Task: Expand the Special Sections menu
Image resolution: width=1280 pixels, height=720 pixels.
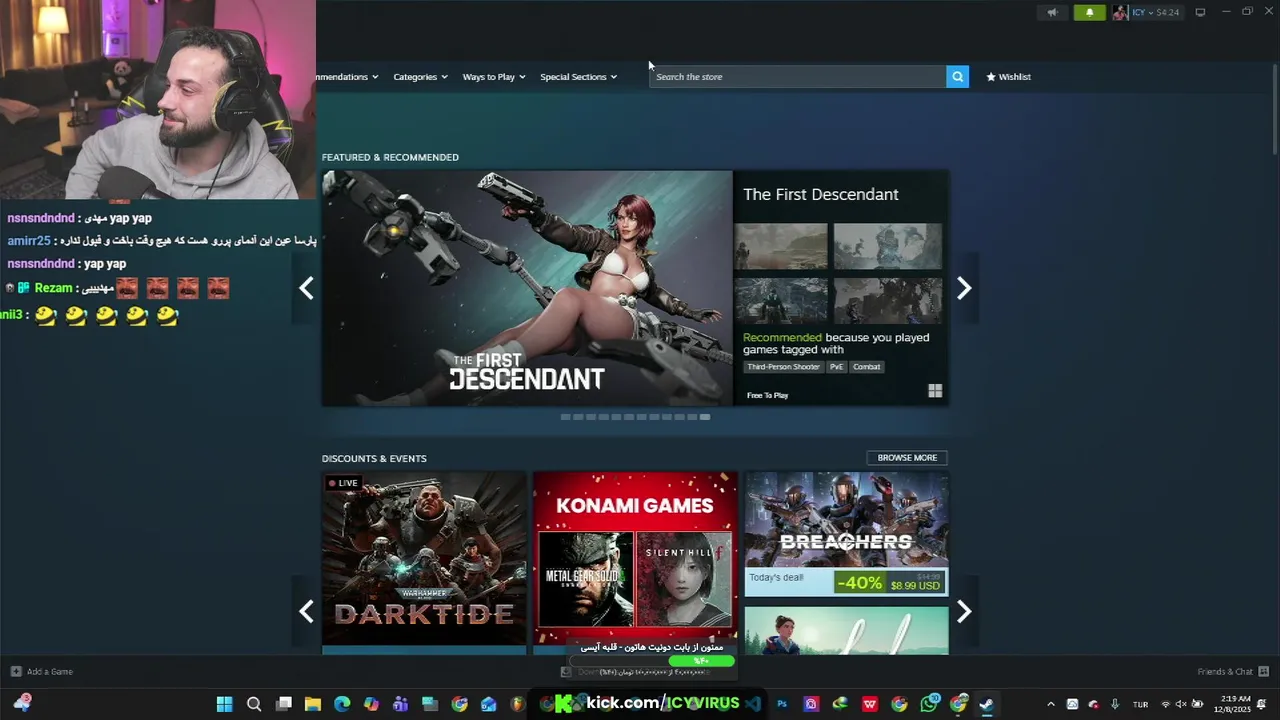Action: tap(578, 77)
